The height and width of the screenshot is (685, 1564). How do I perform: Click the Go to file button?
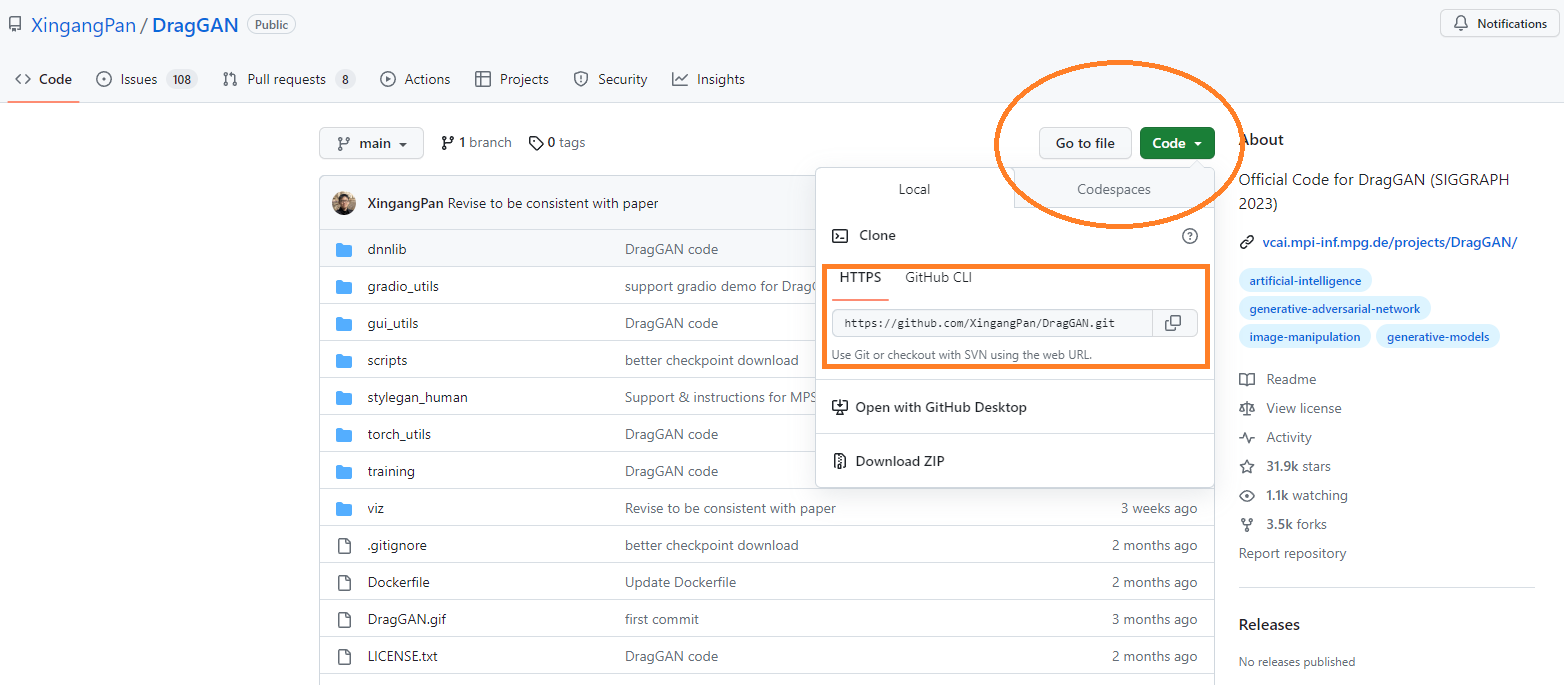click(1085, 143)
